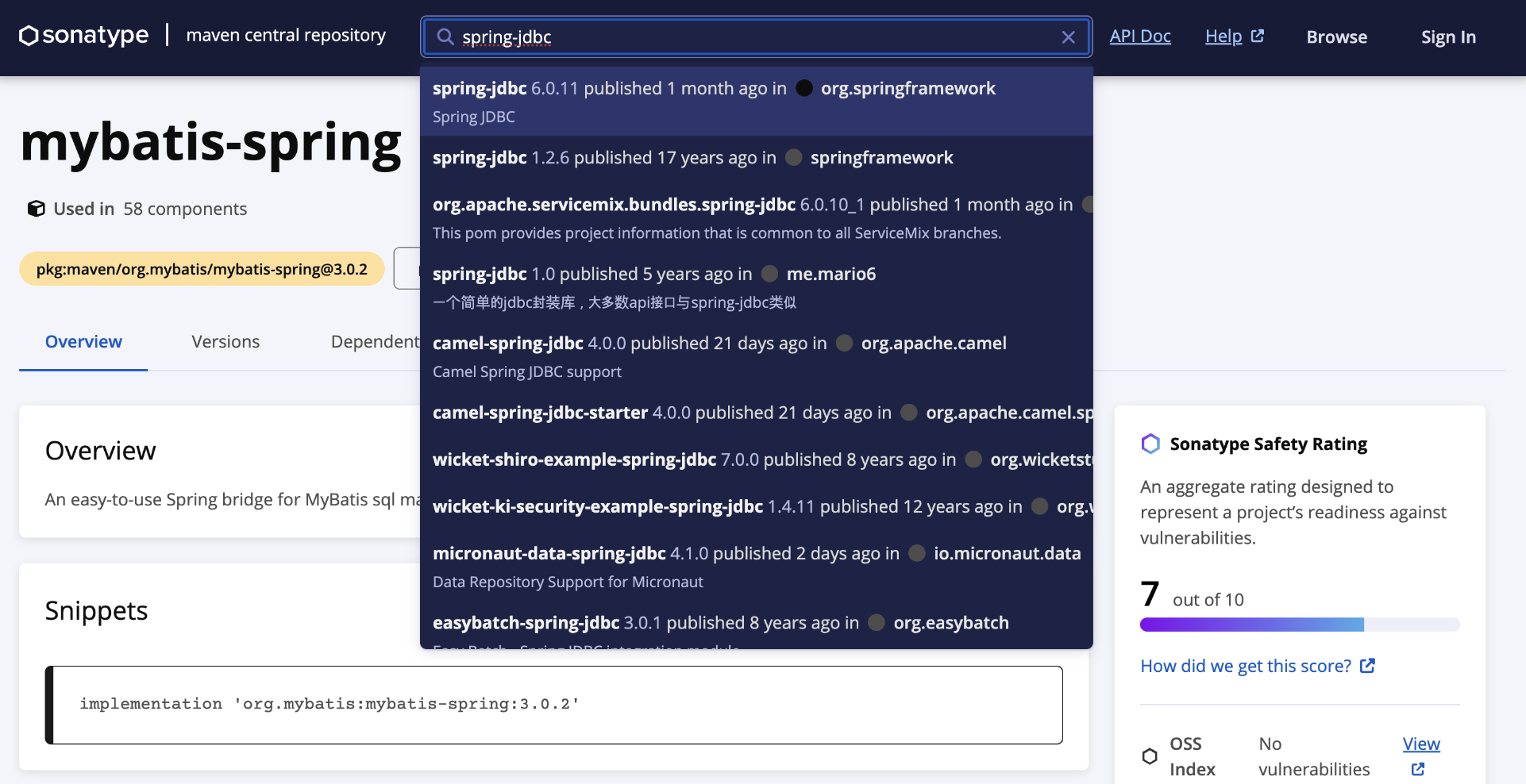Click springframework namespace dot icon
The height and width of the screenshot is (784, 1526).
click(793, 157)
